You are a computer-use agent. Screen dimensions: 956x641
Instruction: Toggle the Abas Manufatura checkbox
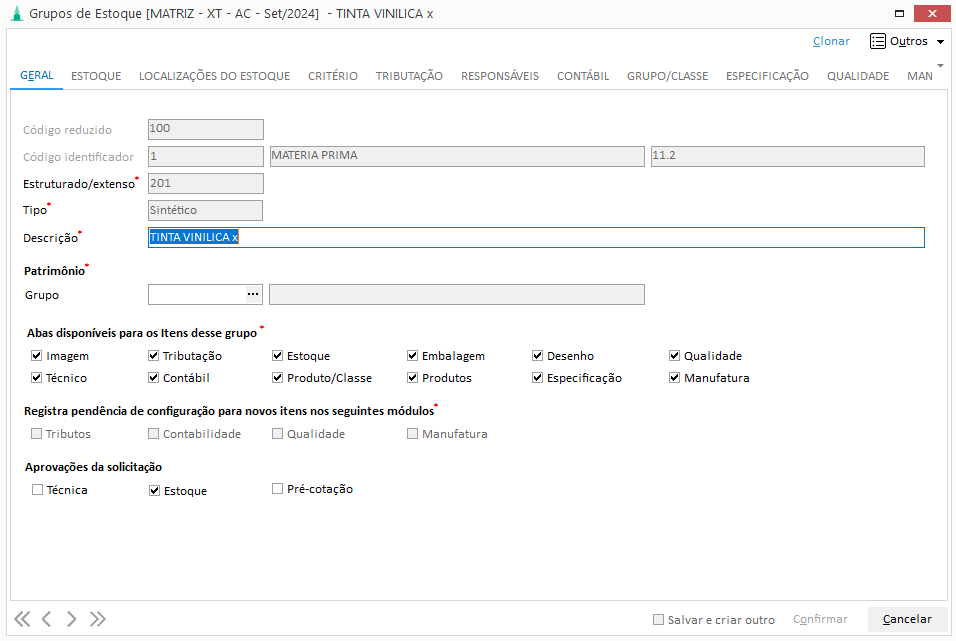[x=674, y=378]
